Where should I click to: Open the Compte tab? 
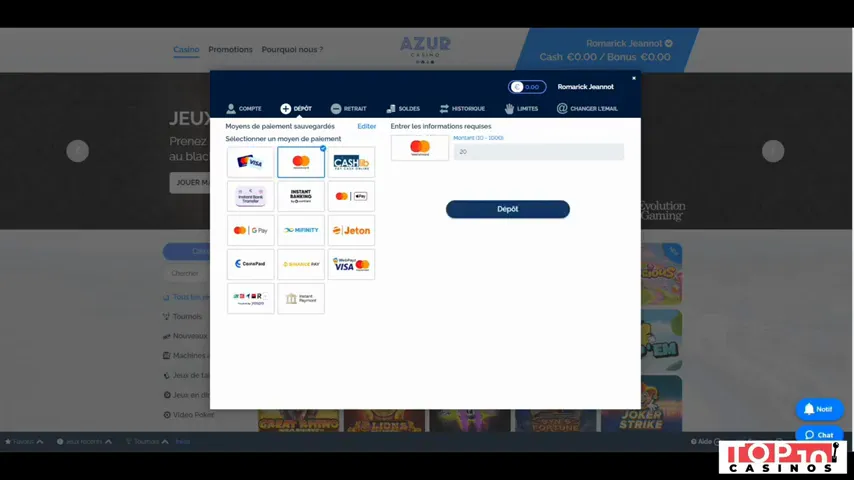[x=244, y=108]
